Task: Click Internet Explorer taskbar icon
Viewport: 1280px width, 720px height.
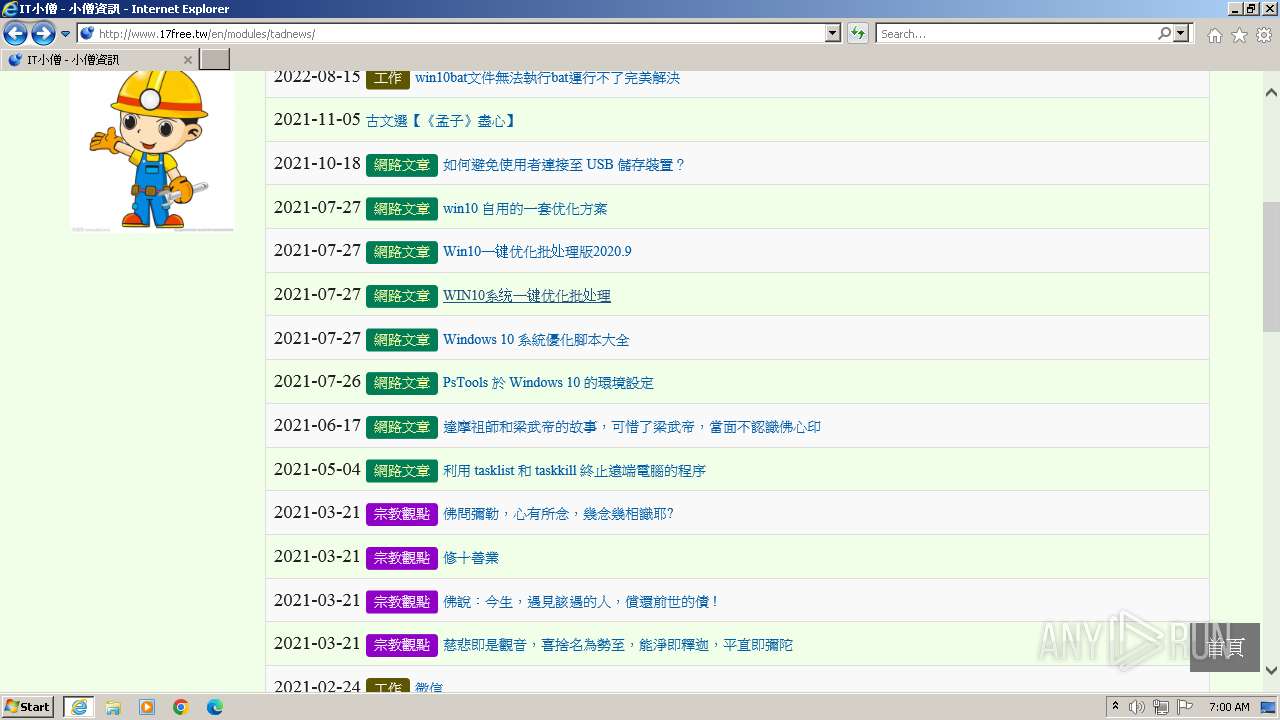Action: [x=79, y=707]
